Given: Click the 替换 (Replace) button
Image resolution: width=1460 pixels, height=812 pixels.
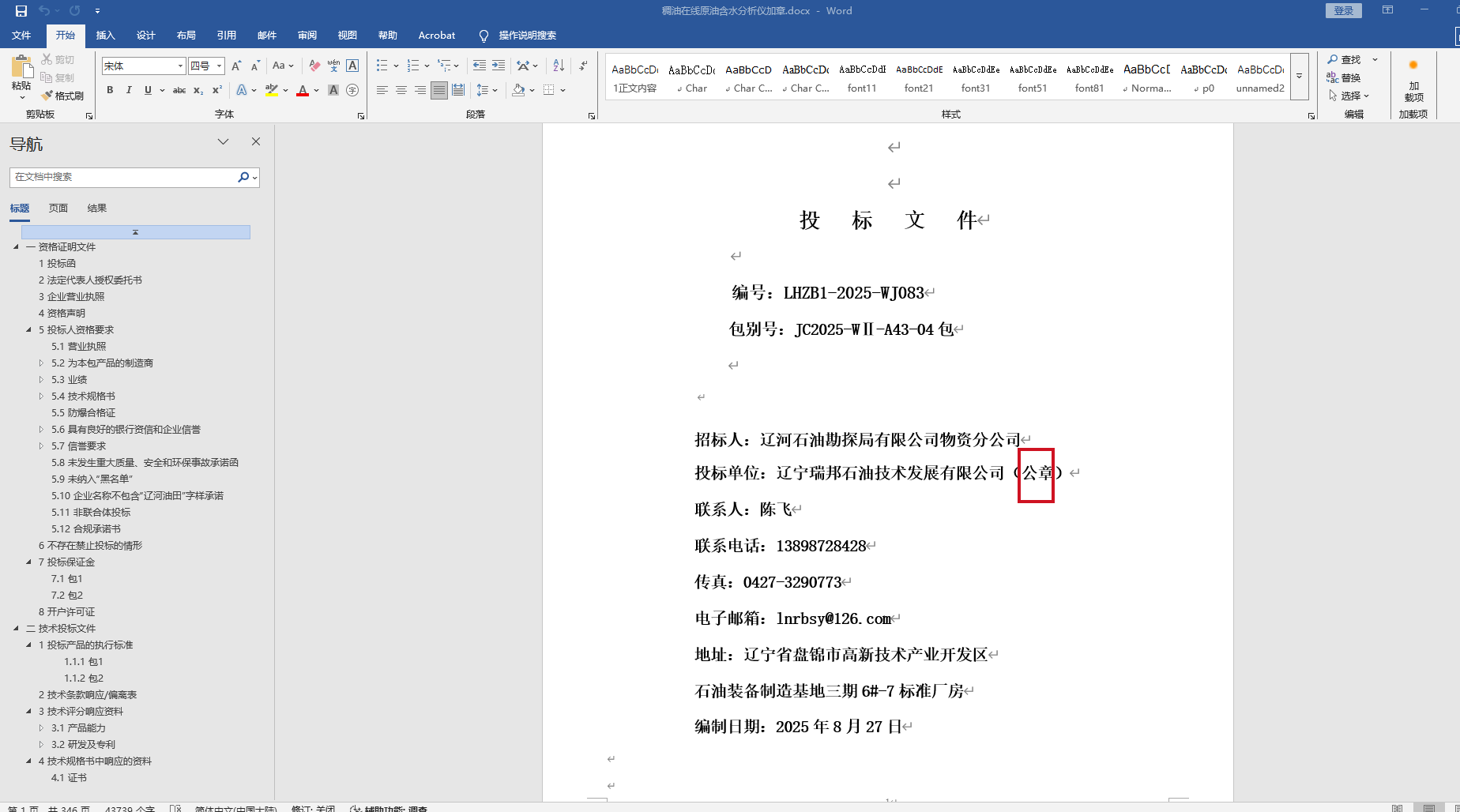Looking at the screenshot, I should 1344,77.
